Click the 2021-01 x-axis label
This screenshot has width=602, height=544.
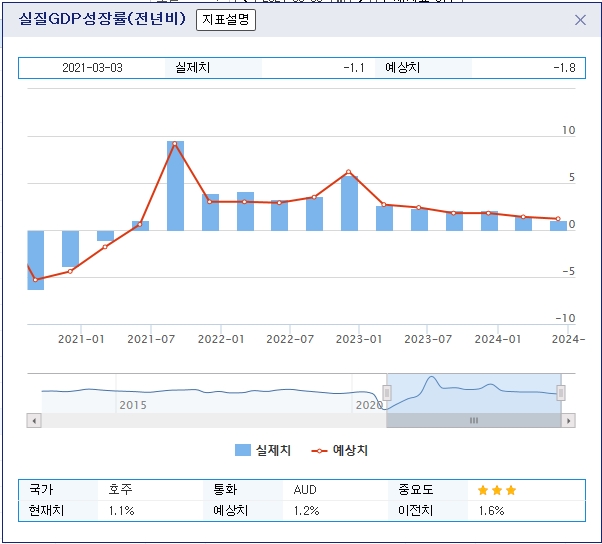[81, 339]
